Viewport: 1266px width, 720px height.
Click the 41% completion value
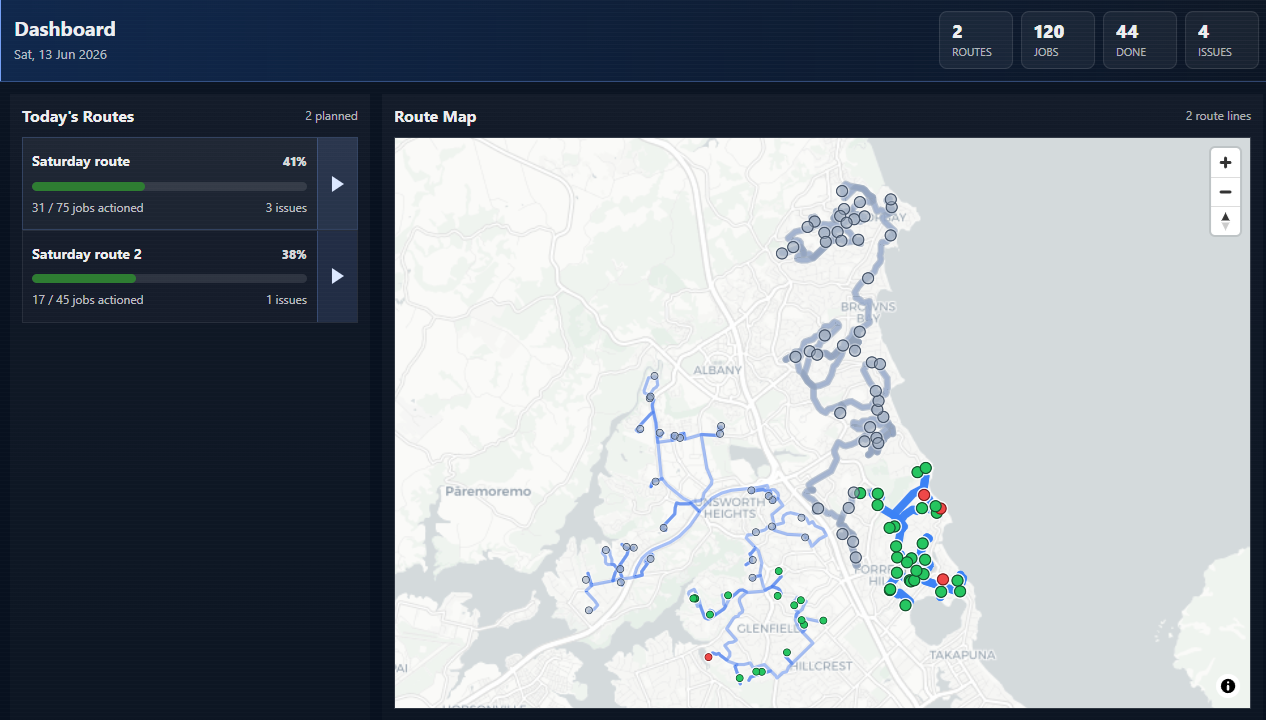[294, 161]
